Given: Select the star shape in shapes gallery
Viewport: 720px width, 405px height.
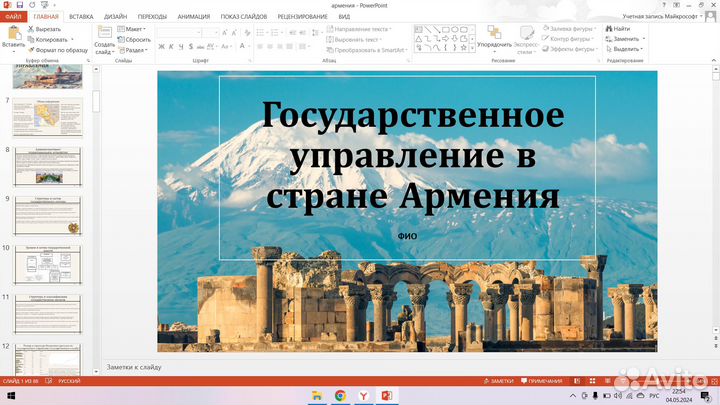Looking at the screenshot, I should tap(464, 47).
